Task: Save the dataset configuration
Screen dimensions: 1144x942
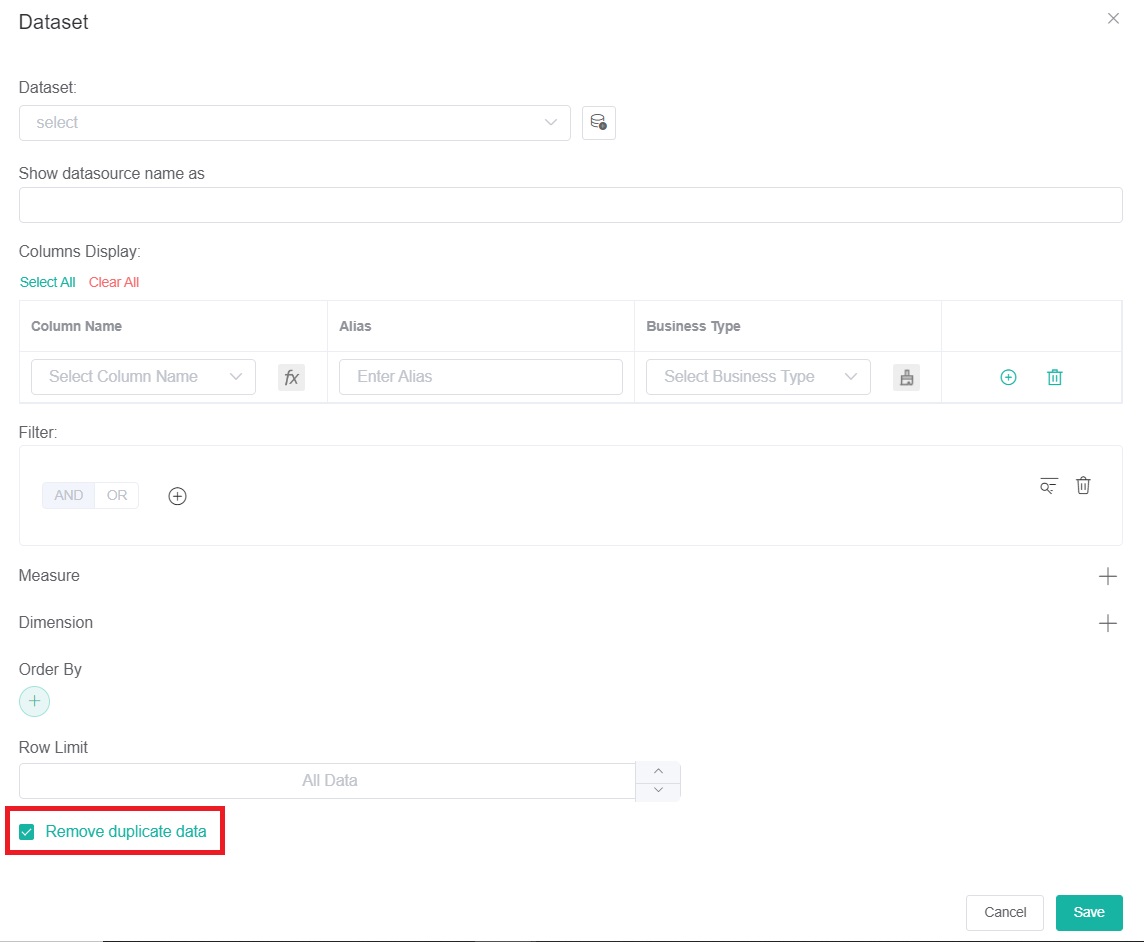Action: tap(1088, 912)
